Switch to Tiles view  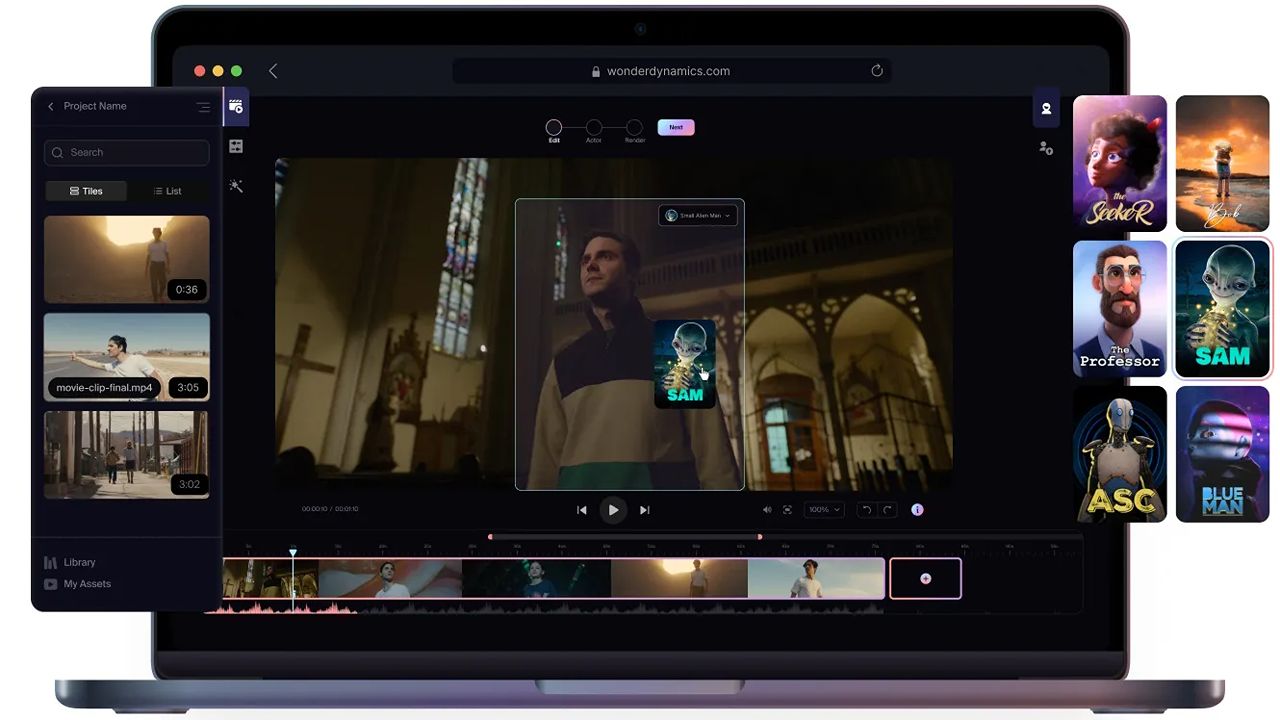pyautogui.click(x=86, y=191)
